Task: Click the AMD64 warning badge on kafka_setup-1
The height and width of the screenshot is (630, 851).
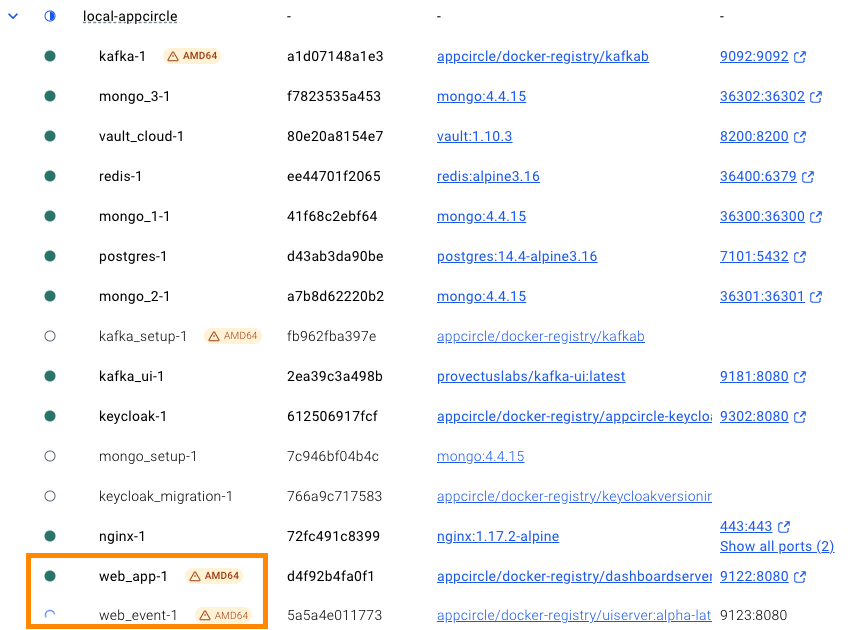Action: pos(233,336)
